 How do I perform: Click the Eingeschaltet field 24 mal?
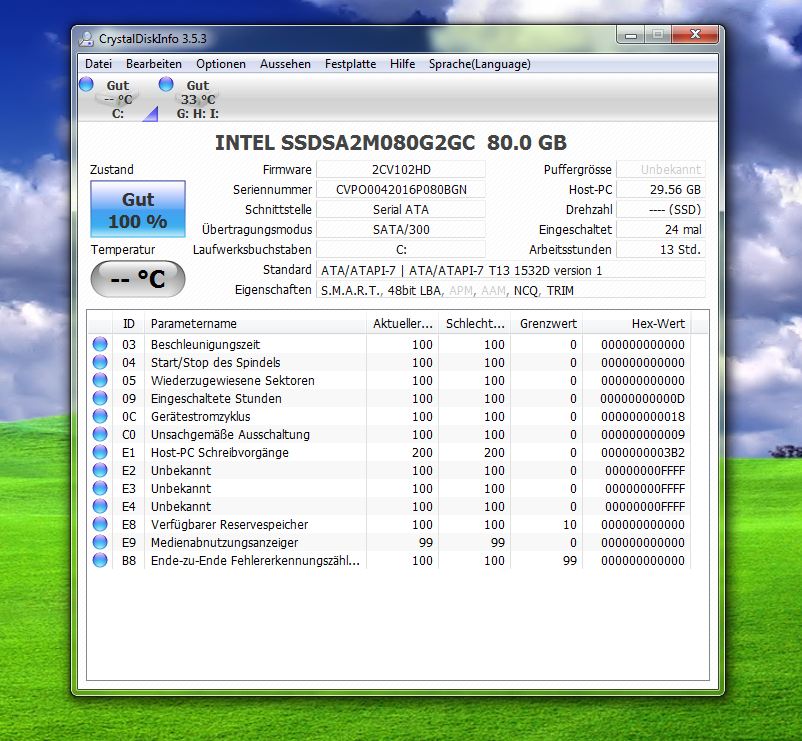(x=661, y=229)
